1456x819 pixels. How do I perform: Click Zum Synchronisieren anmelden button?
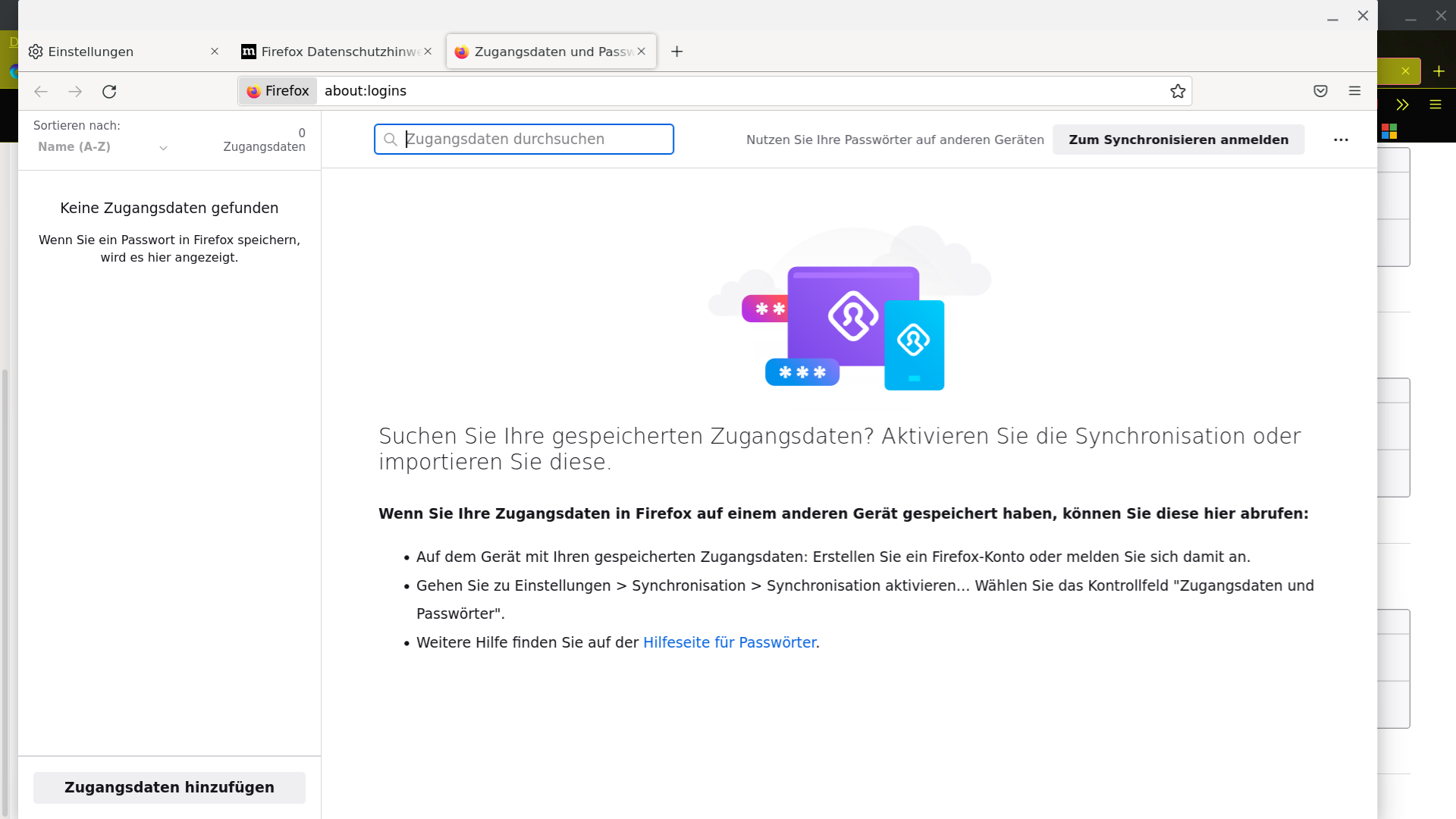click(1178, 140)
